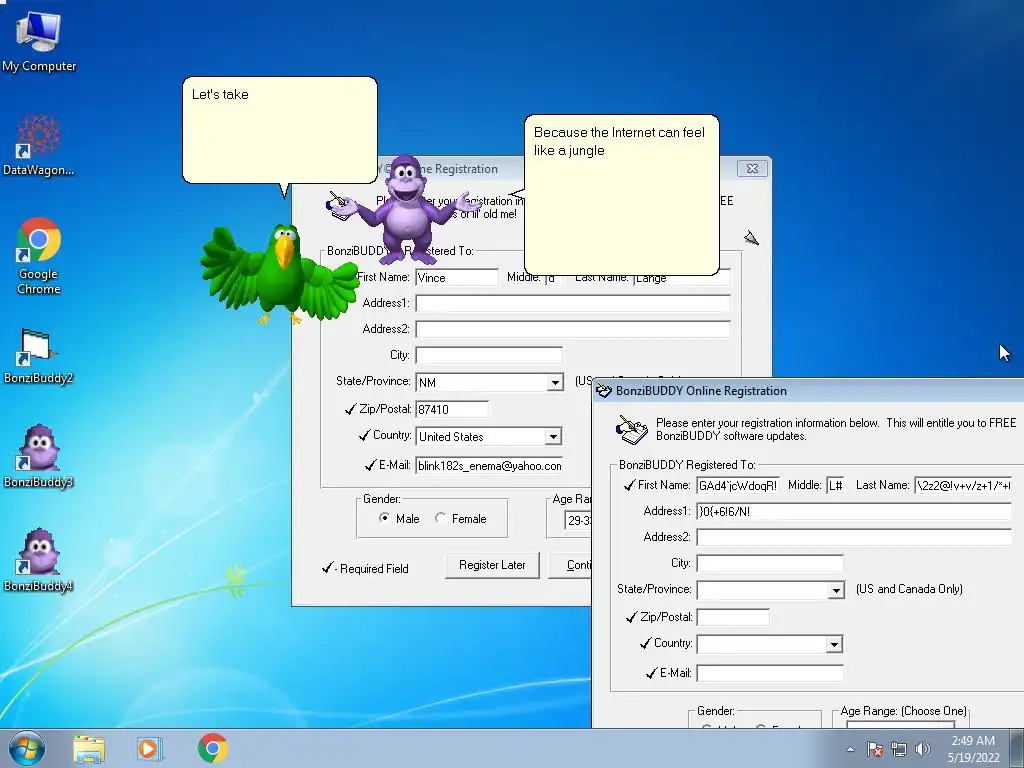Open the Age Range box showing 29 in the back window
This screenshot has width=1024, height=768.
pyautogui.click(x=578, y=520)
